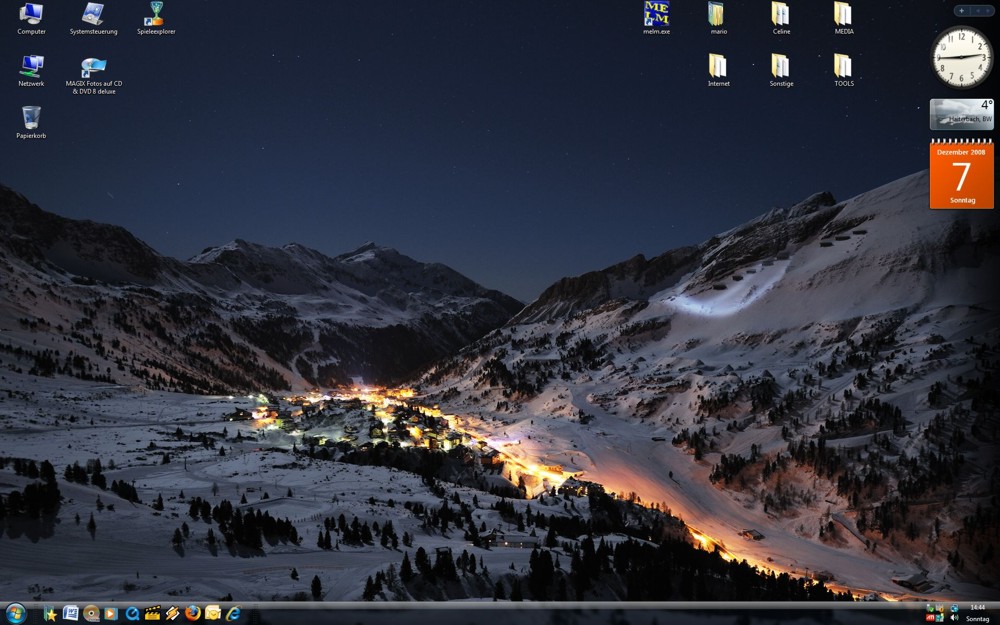Launch Internet Explorer from quick launch
Screen dimensions: 1000x625
[x=233, y=613]
